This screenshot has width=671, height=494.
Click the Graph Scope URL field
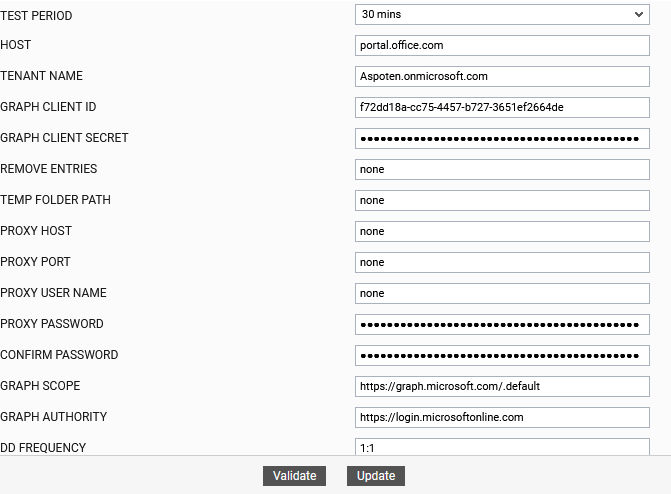502,386
